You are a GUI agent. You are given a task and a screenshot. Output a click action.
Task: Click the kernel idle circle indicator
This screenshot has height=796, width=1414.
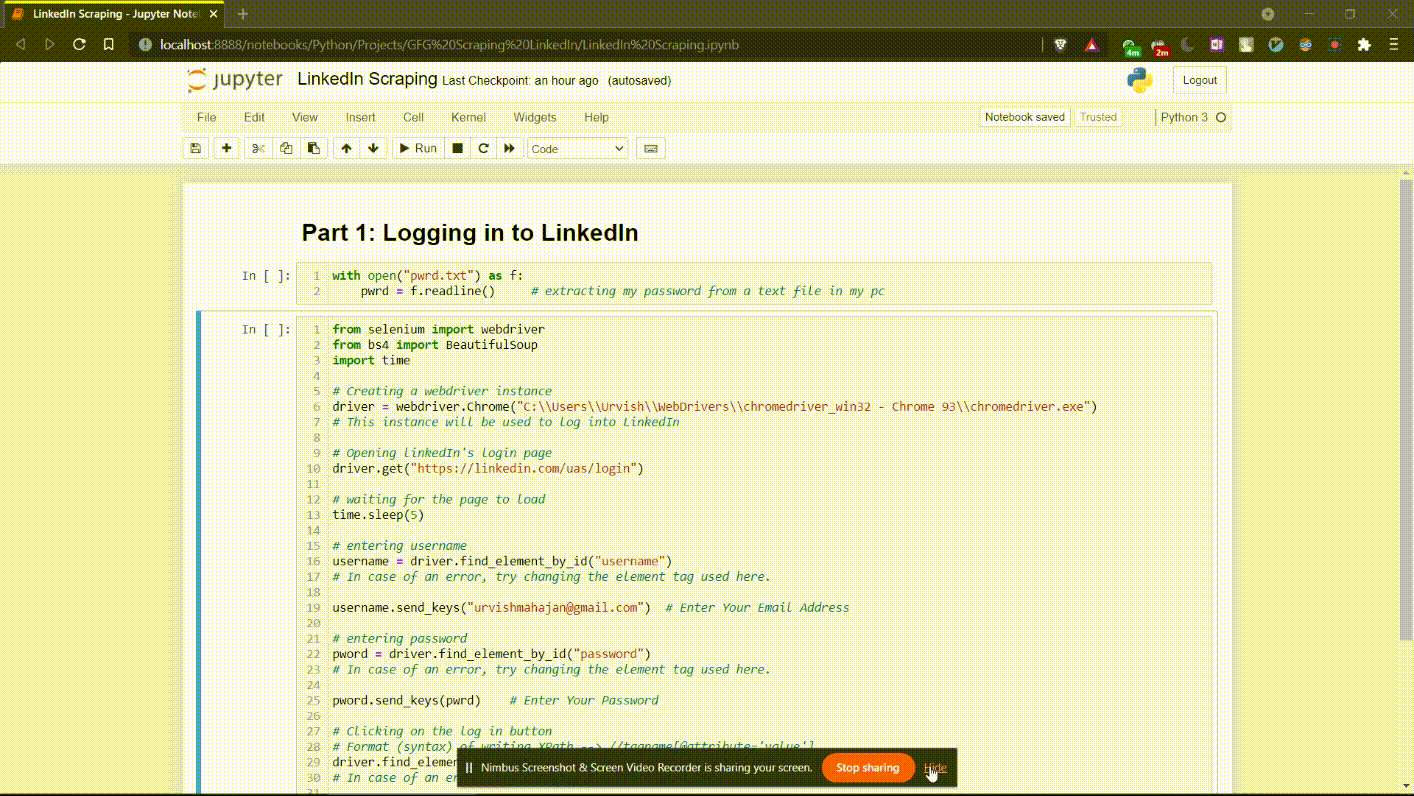(x=1221, y=117)
